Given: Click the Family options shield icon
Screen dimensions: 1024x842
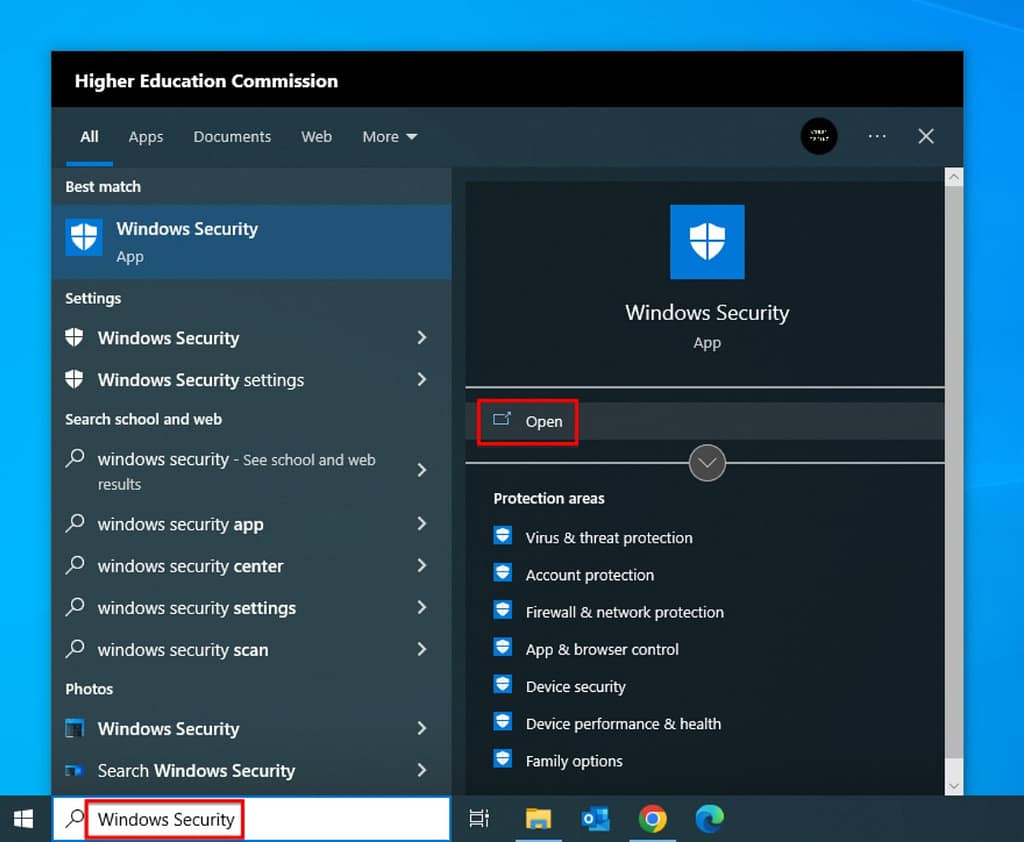Looking at the screenshot, I should point(503,759).
